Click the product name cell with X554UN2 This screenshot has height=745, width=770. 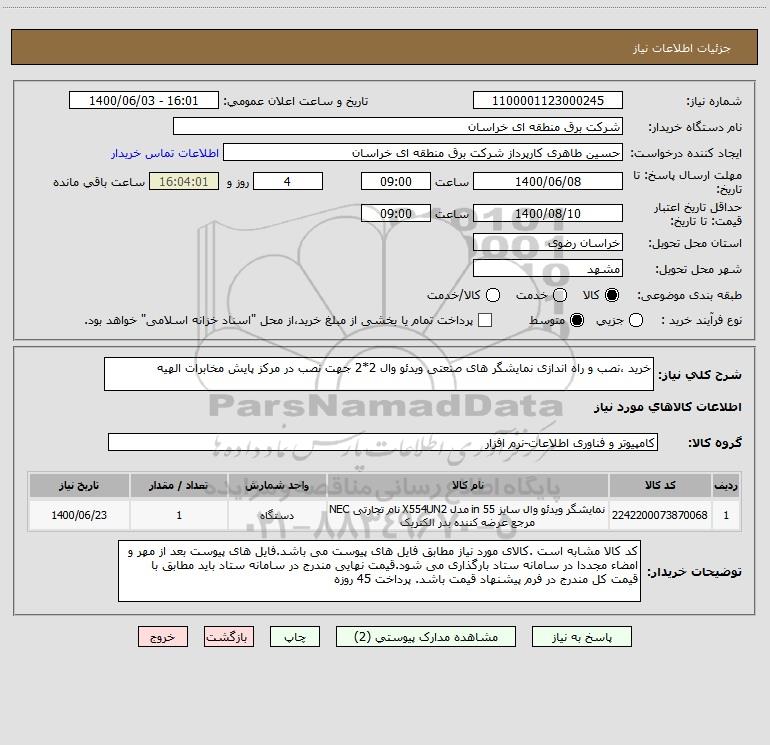(x=468, y=515)
